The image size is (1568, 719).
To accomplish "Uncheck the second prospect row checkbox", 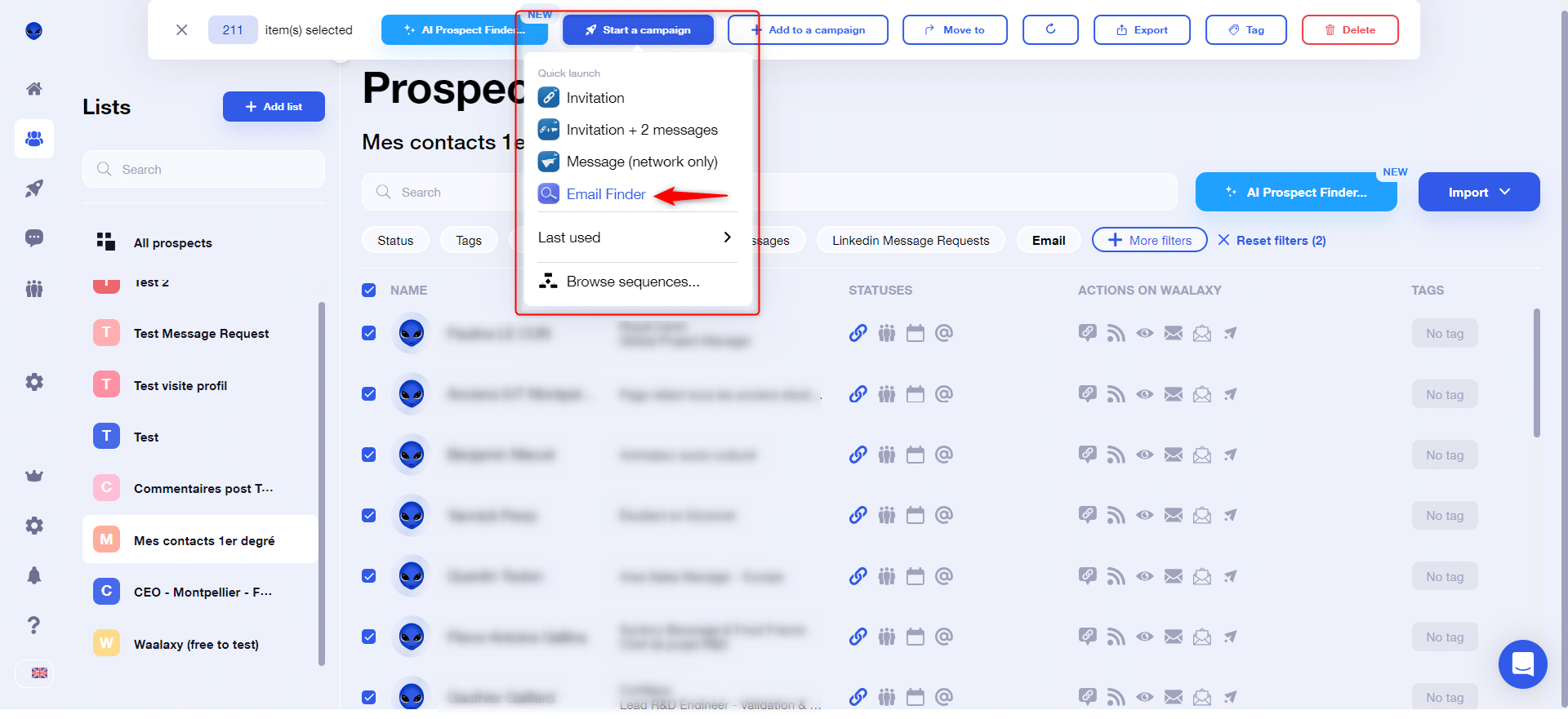I will pyautogui.click(x=369, y=394).
